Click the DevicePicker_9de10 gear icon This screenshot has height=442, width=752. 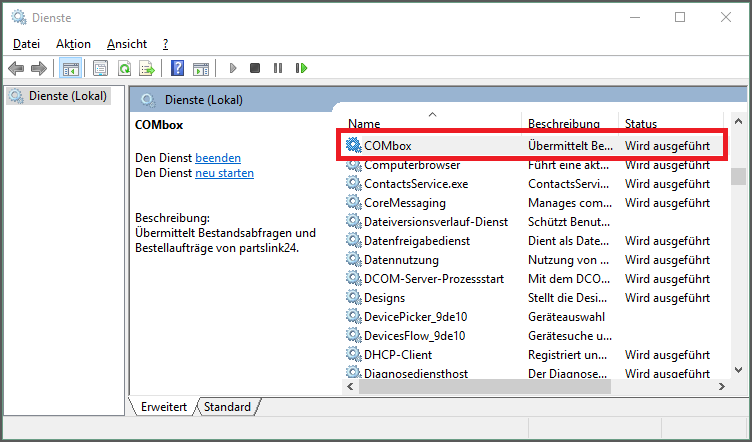point(353,316)
